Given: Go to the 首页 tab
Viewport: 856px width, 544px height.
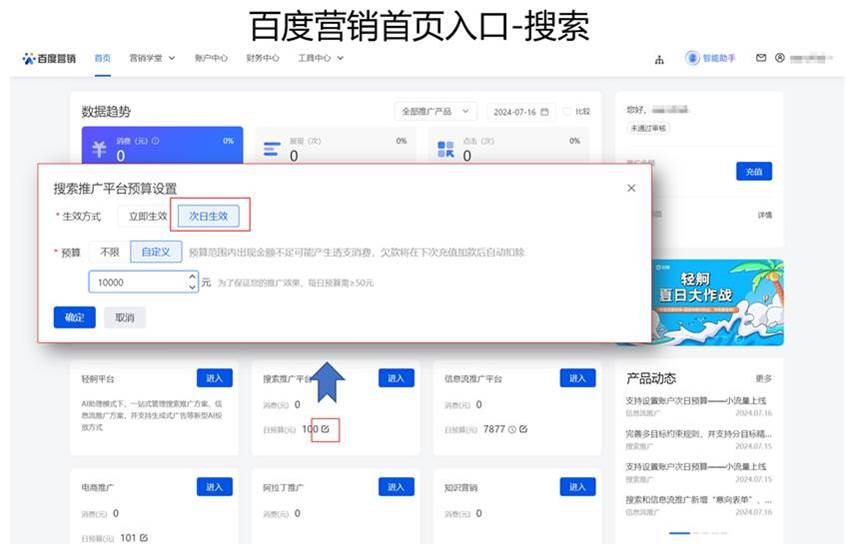Looking at the screenshot, I should (103, 58).
